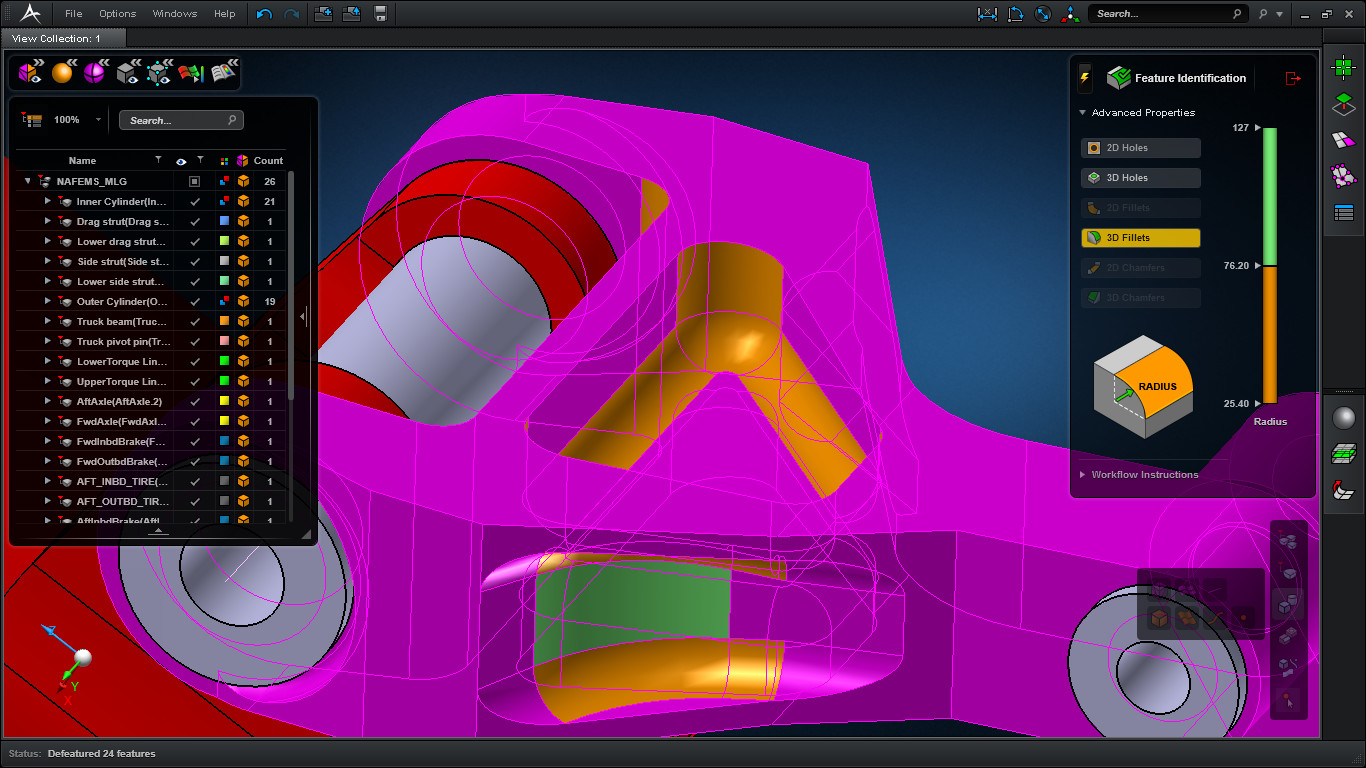
Task: Click the 3D Holes button
Action: 1141,178
